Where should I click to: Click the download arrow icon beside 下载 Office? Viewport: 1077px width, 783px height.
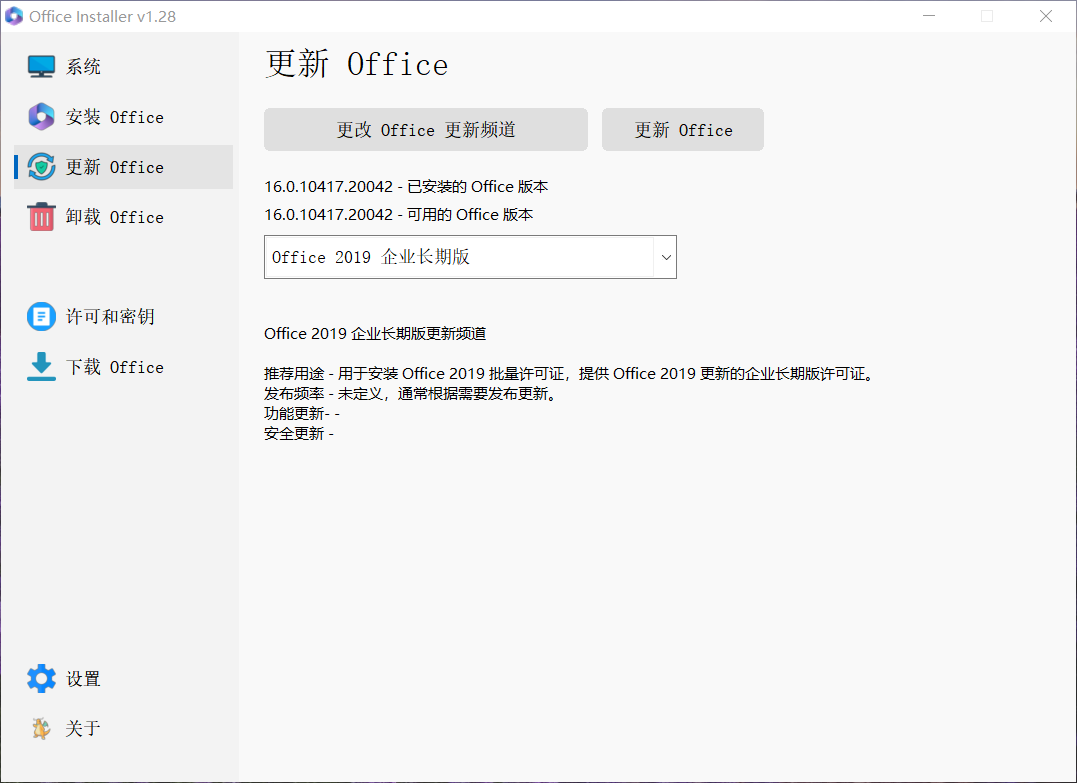click(x=41, y=367)
